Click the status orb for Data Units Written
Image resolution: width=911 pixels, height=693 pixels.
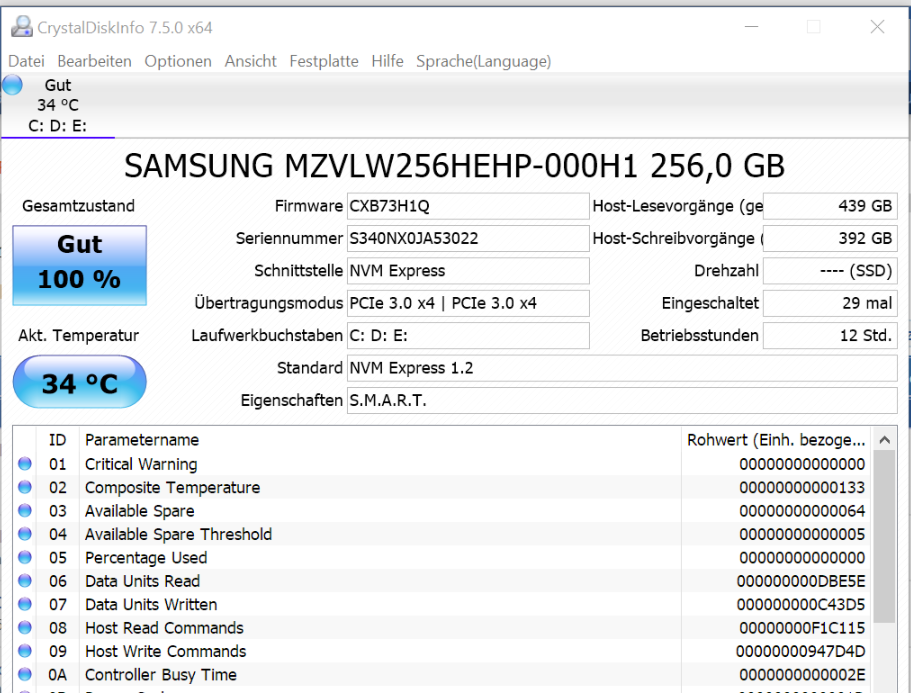24,604
